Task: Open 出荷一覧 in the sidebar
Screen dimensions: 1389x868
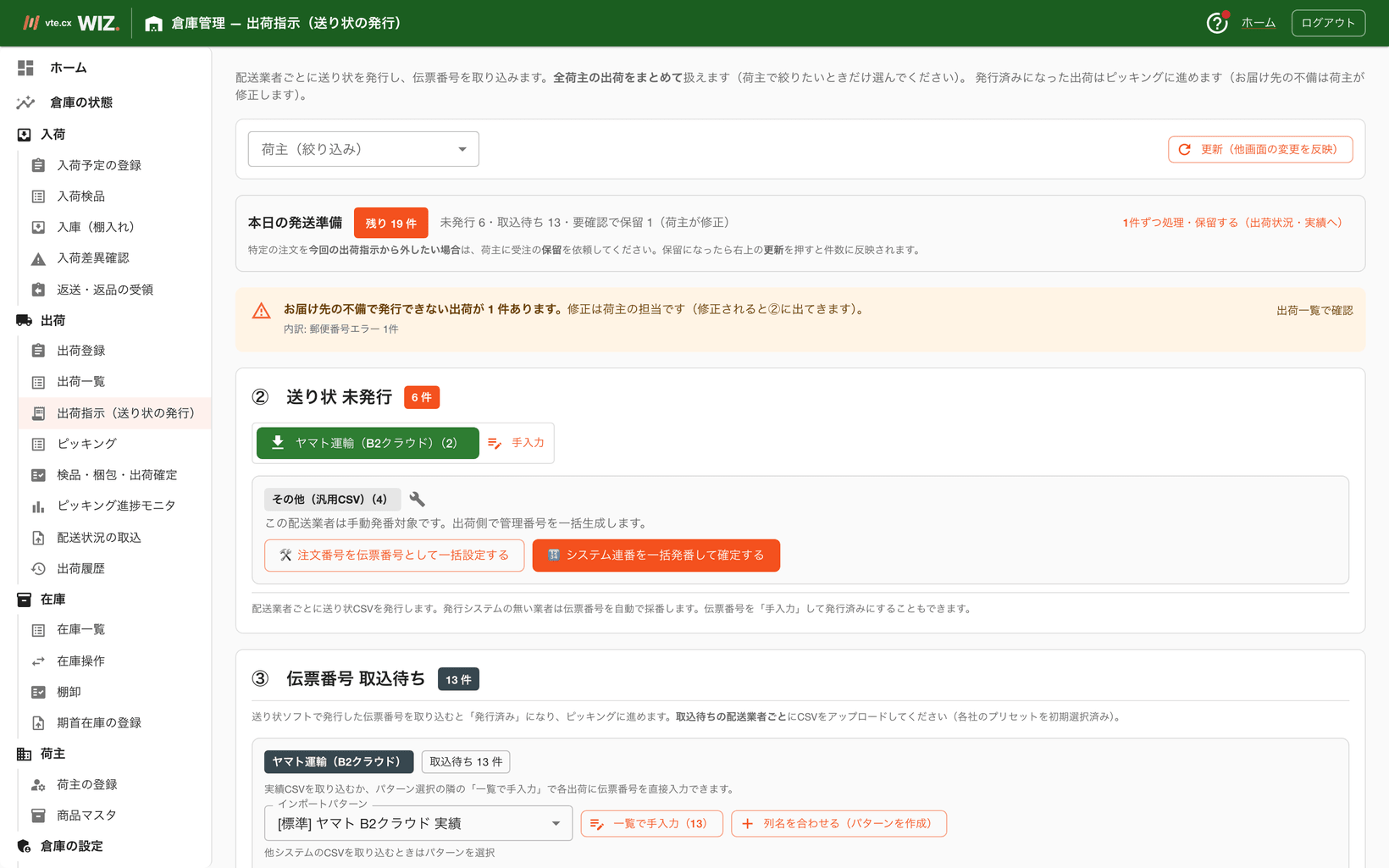Action: 80,382
